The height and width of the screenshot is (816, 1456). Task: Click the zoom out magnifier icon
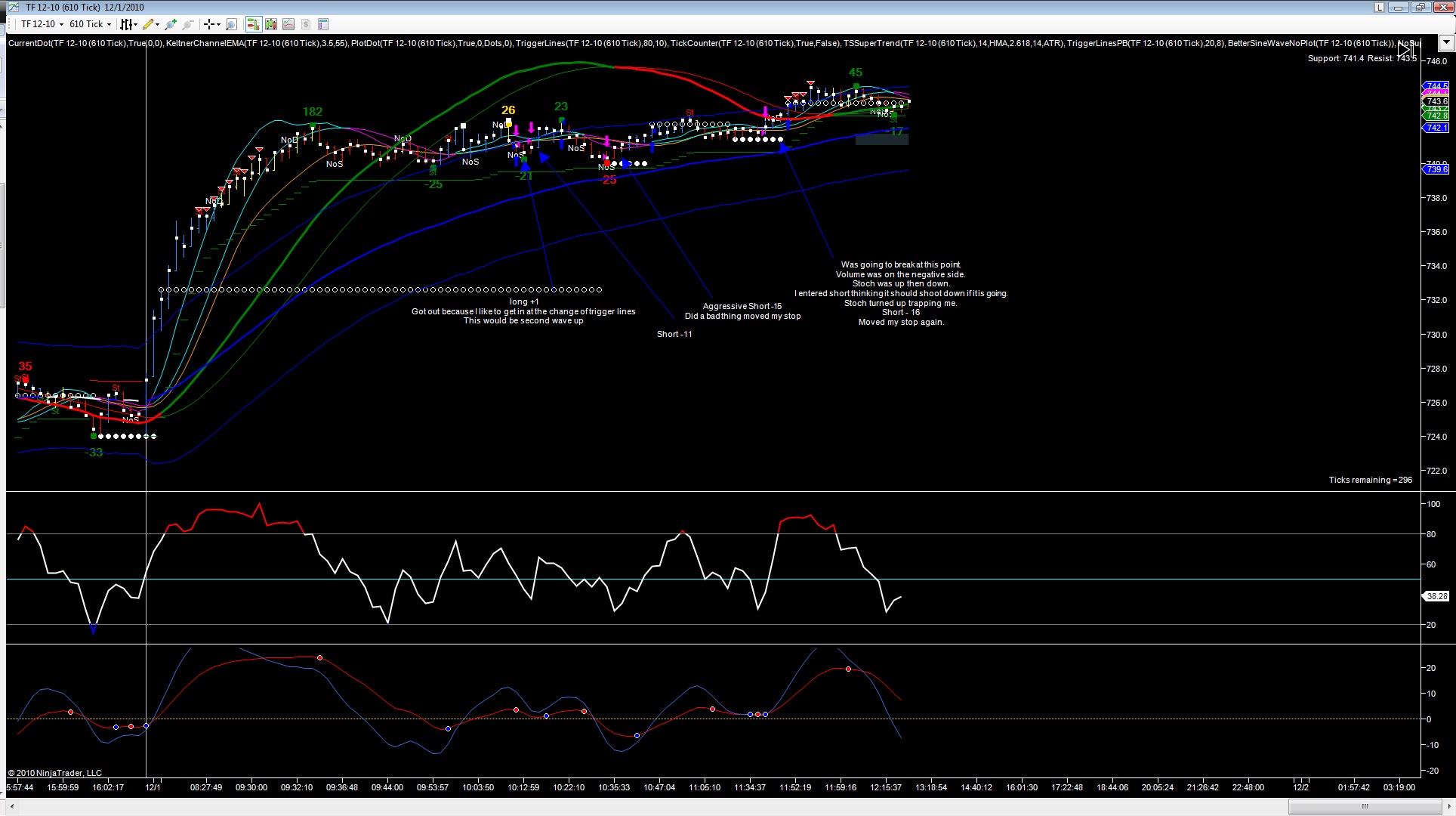[x=188, y=24]
